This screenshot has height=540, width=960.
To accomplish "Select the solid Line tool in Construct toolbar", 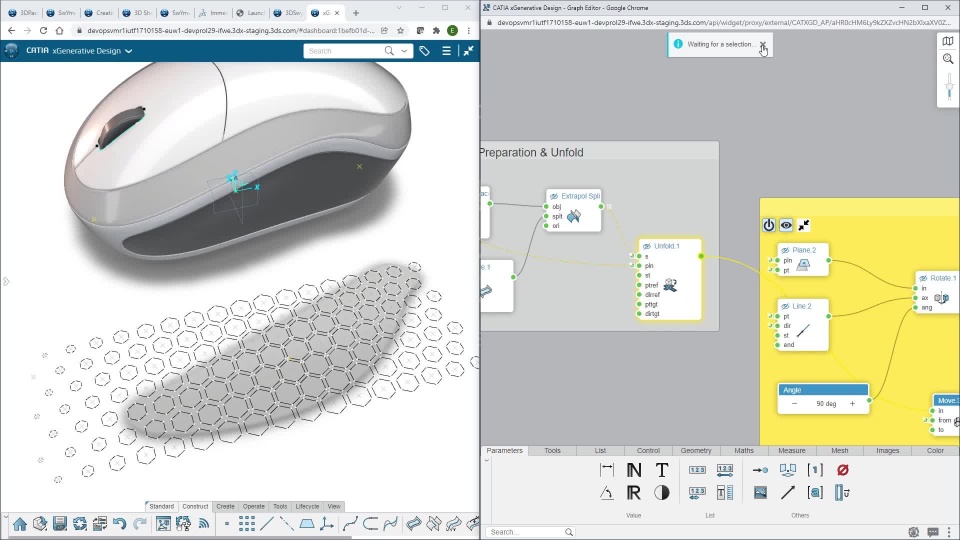I will [x=267, y=523].
